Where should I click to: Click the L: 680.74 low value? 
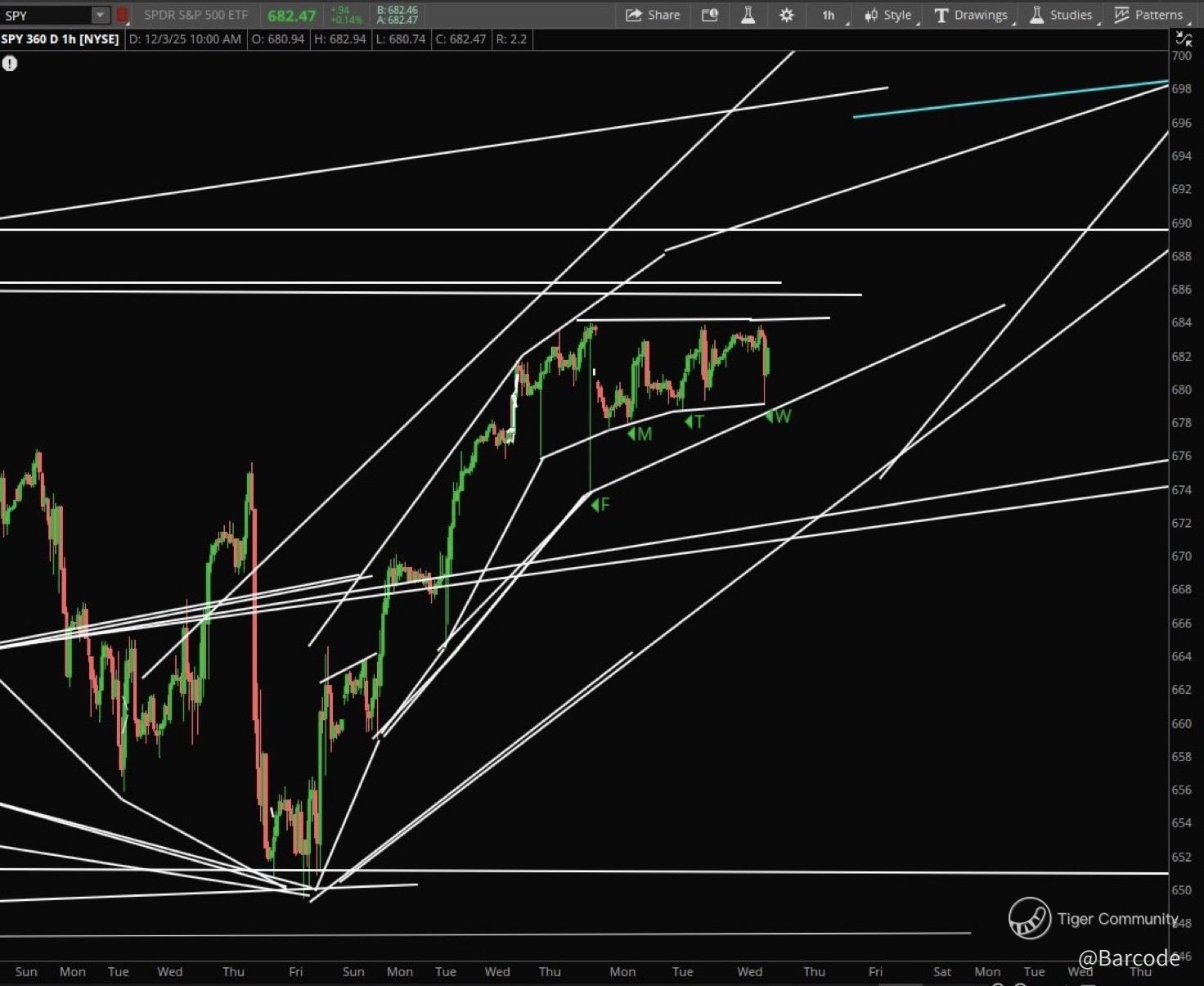pos(401,38)
